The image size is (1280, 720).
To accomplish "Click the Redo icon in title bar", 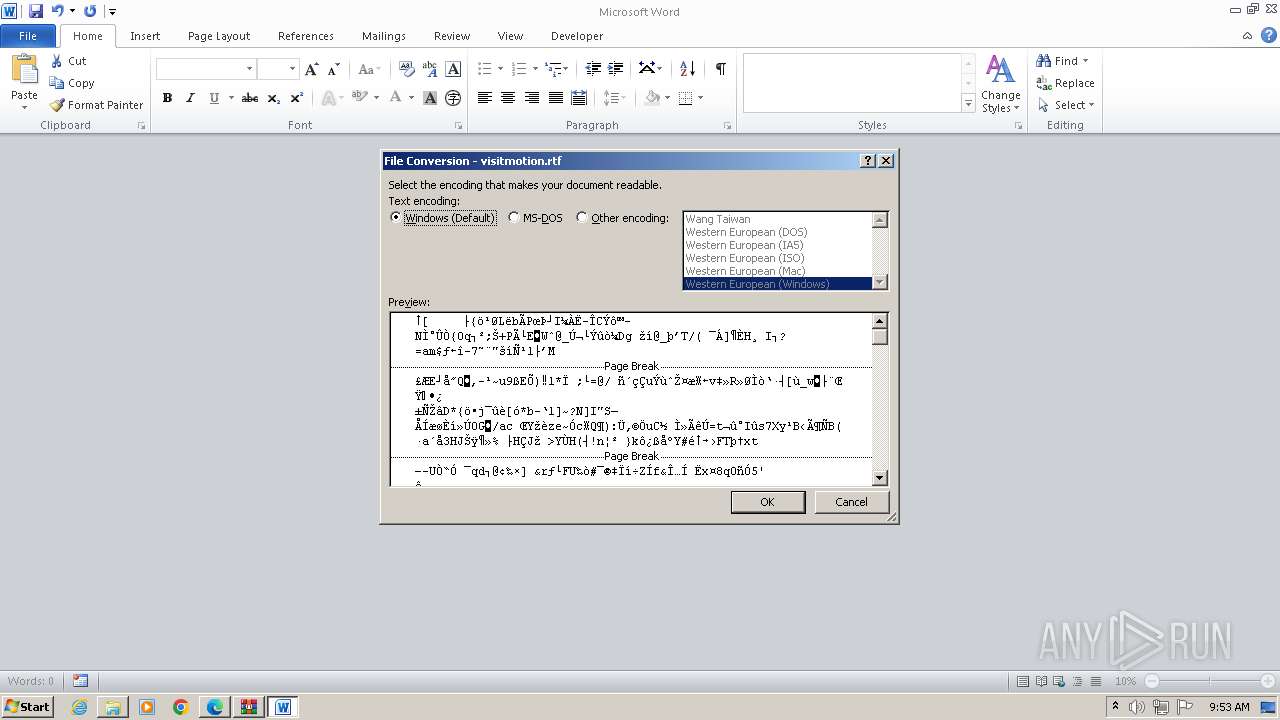I will [x=90, y=11].
